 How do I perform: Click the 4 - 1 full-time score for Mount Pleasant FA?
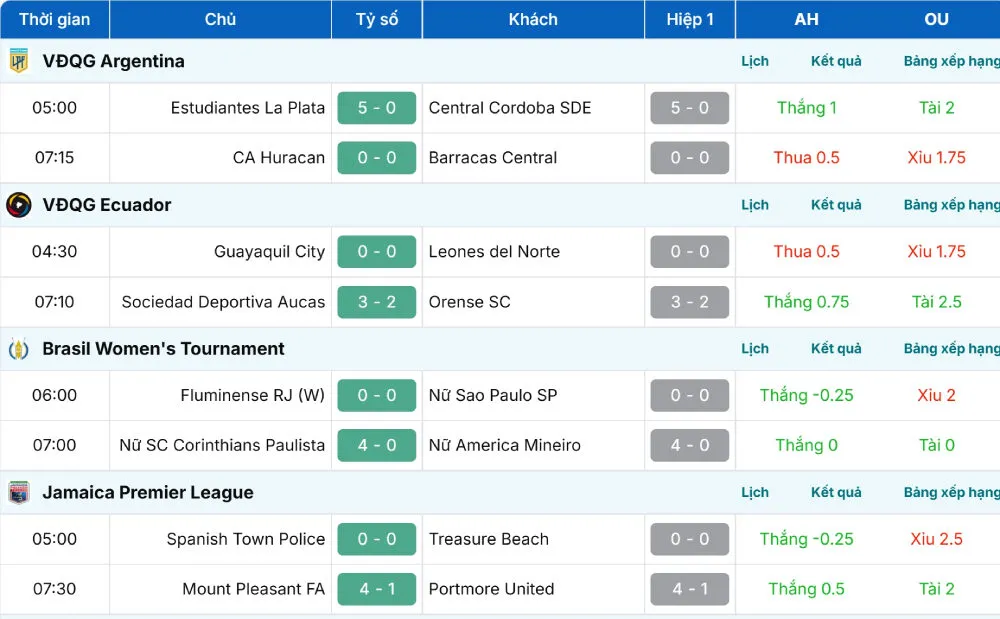377,589
